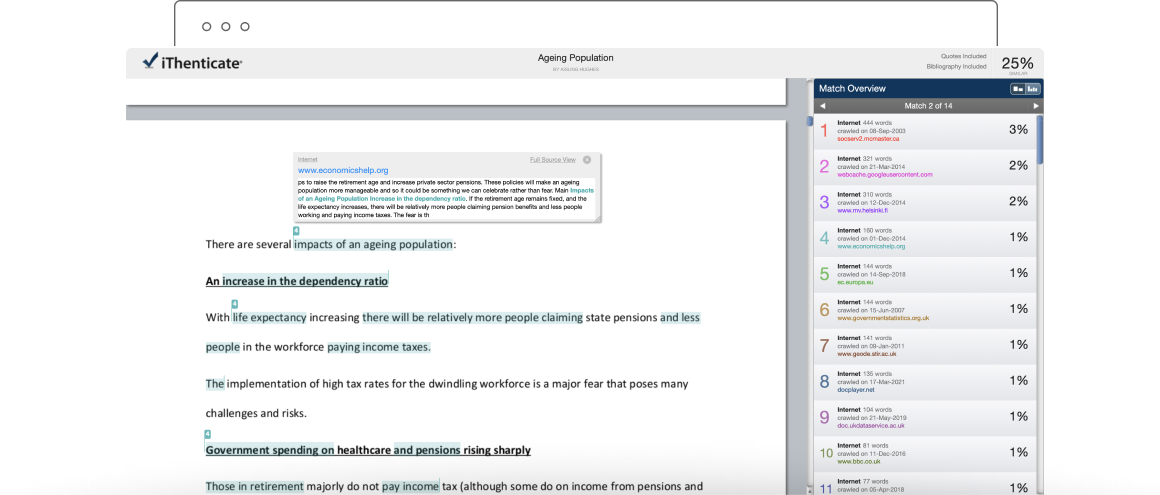This screenshot has width=1160, height=495.
Task: Select match 8 docplayer.net
Action: click(925, 383)
